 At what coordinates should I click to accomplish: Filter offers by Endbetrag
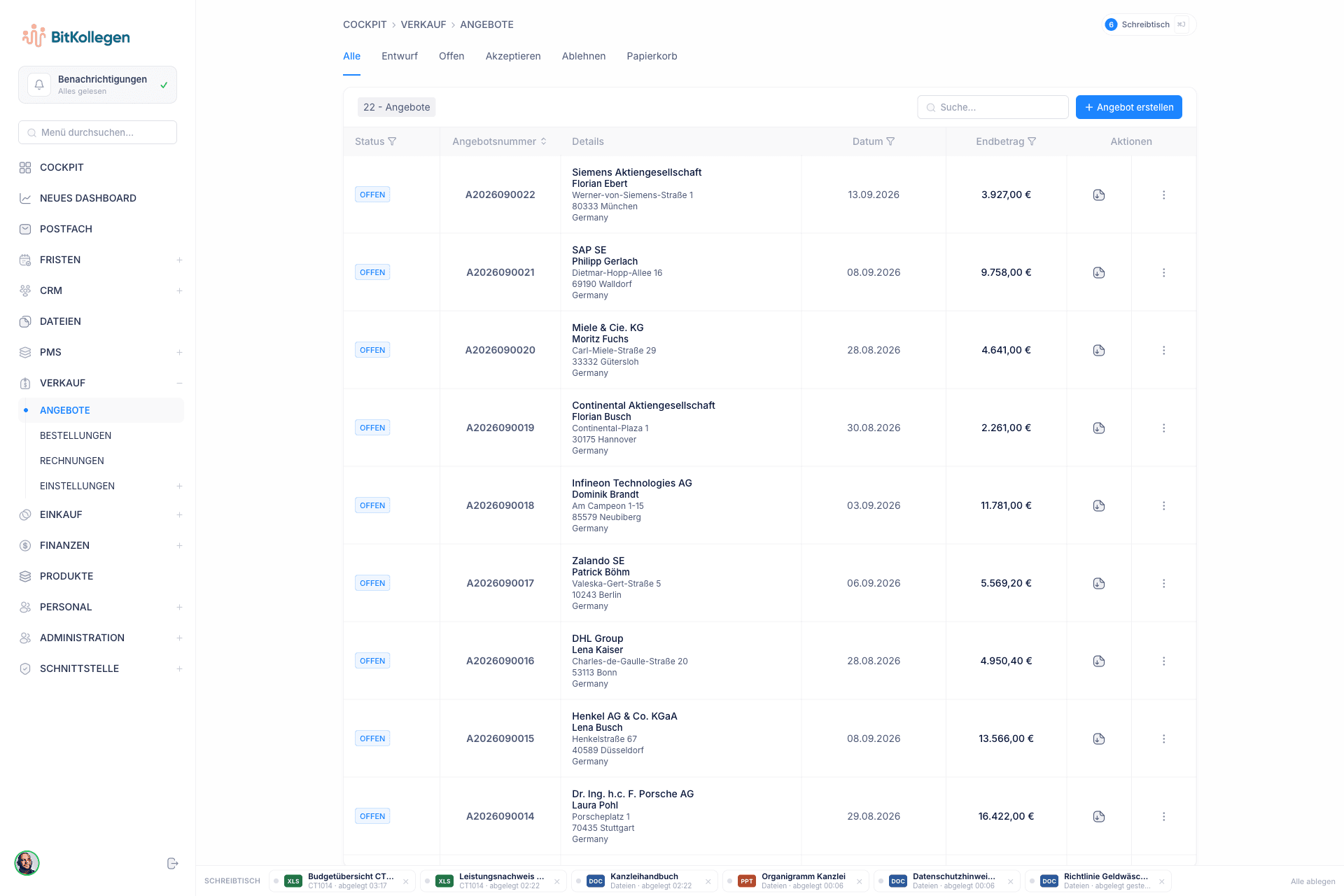click(1032, 141)
